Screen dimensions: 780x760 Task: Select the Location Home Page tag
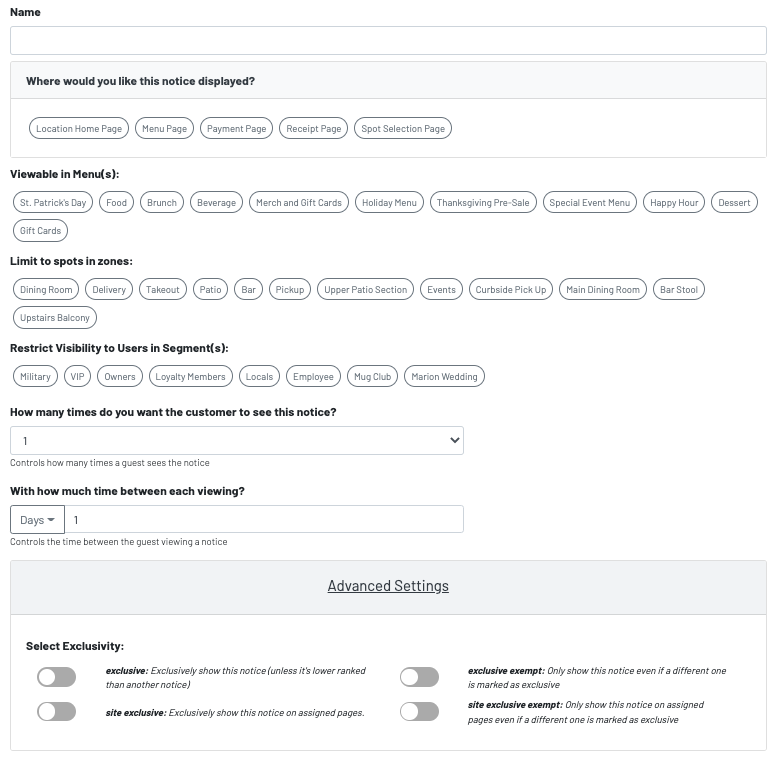pos(79,128)
